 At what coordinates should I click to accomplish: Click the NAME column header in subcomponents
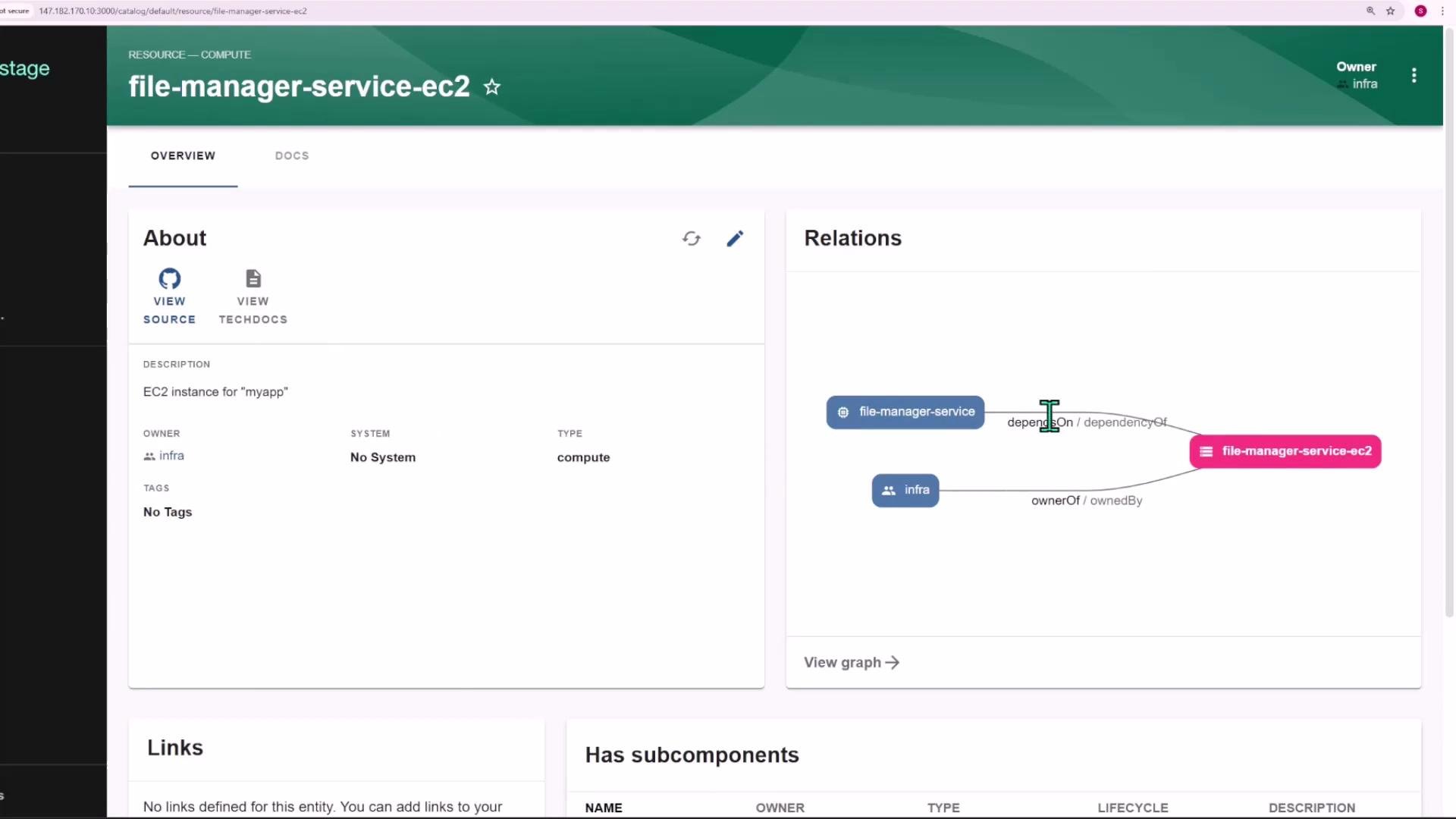[x=604, y=808]
